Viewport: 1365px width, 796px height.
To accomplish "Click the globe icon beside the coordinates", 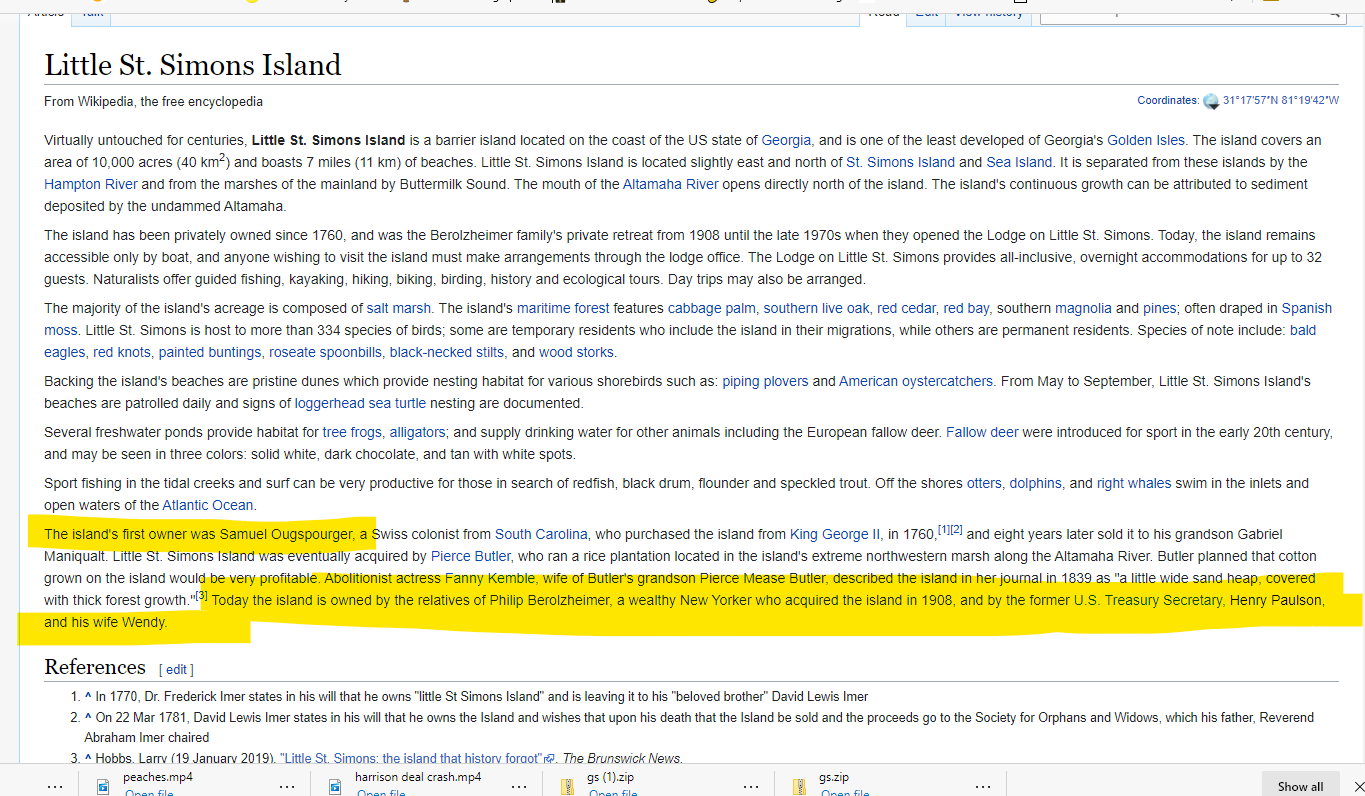I will (x=1211, y=101).
